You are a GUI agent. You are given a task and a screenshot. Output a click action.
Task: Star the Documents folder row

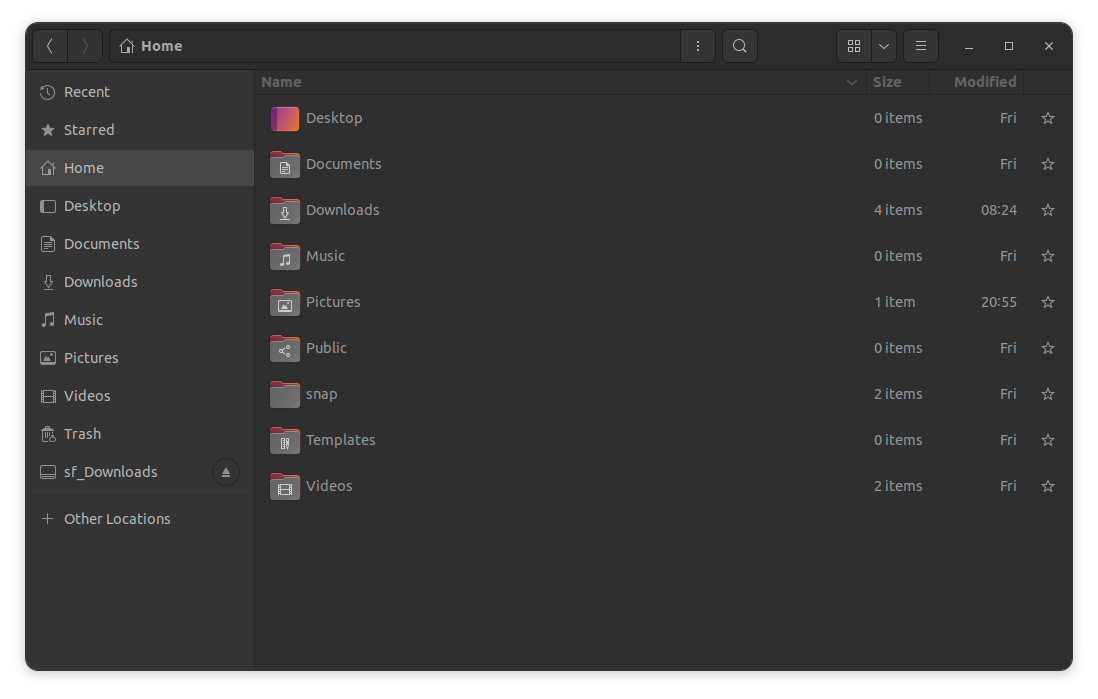click(x=1047, y=164)
